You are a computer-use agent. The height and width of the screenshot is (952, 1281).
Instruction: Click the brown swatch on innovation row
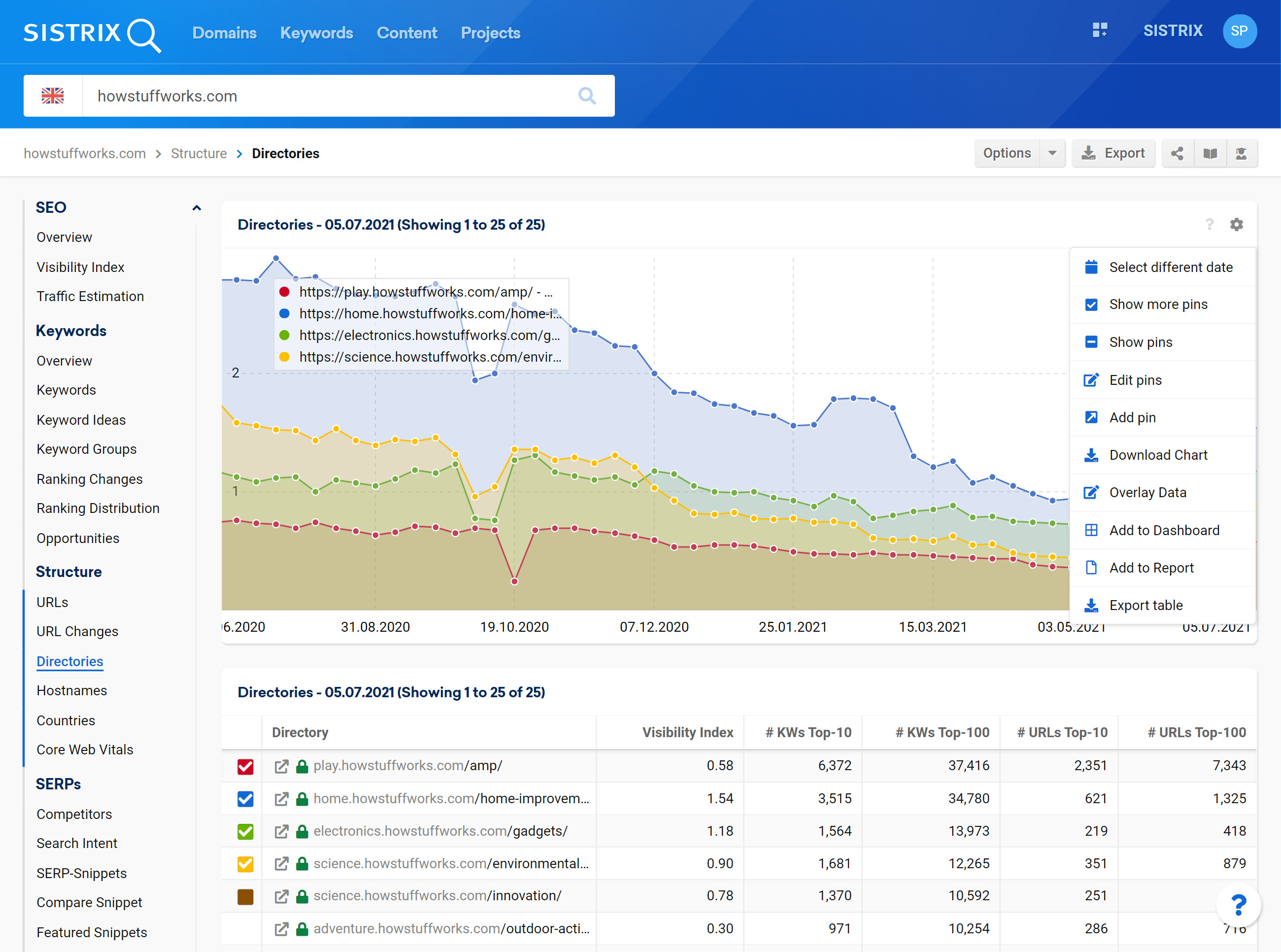pyautogui.click(x=245, y=897)
